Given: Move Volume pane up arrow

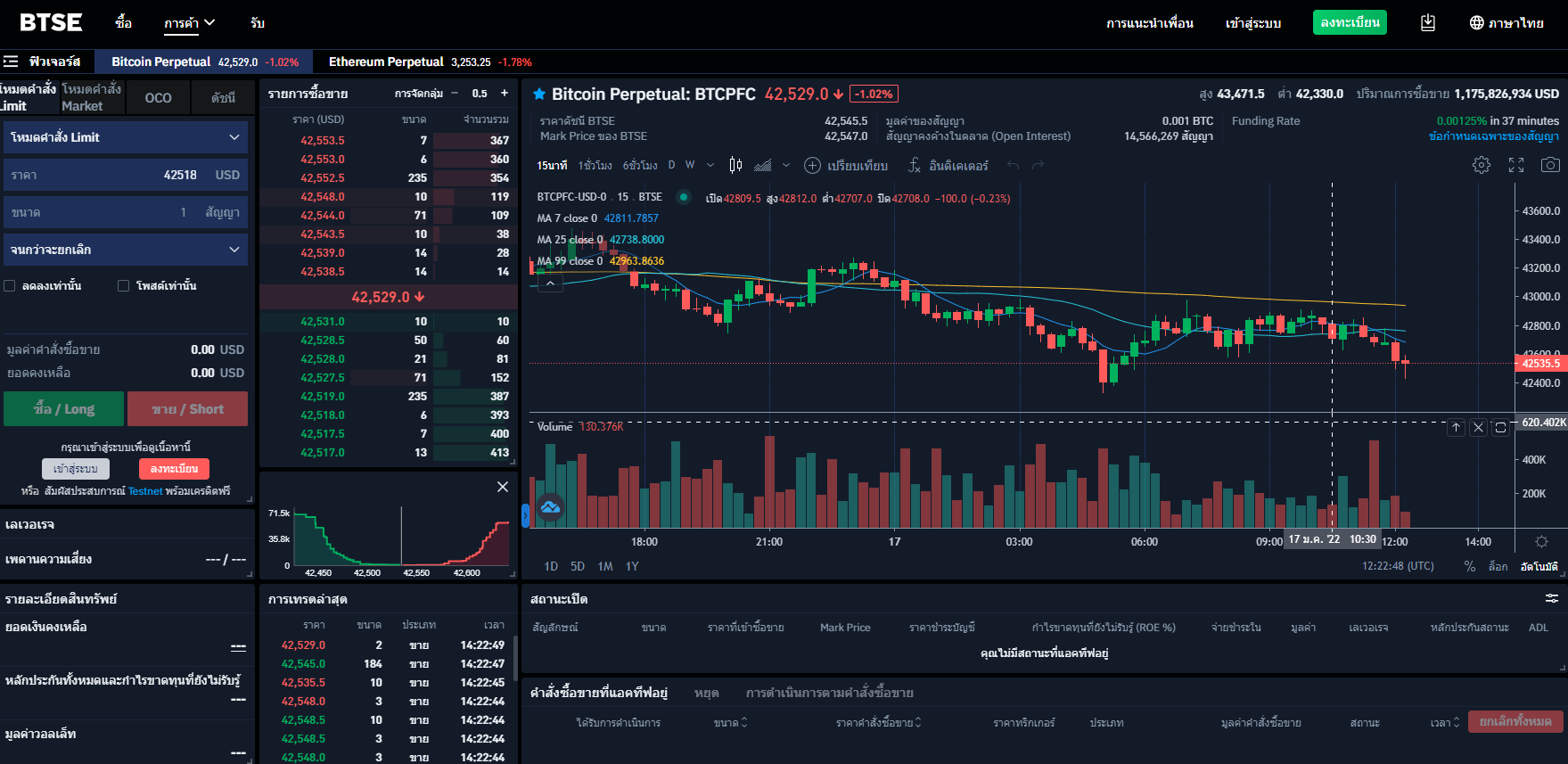Looking at the screenshot, I should 1456,427.
